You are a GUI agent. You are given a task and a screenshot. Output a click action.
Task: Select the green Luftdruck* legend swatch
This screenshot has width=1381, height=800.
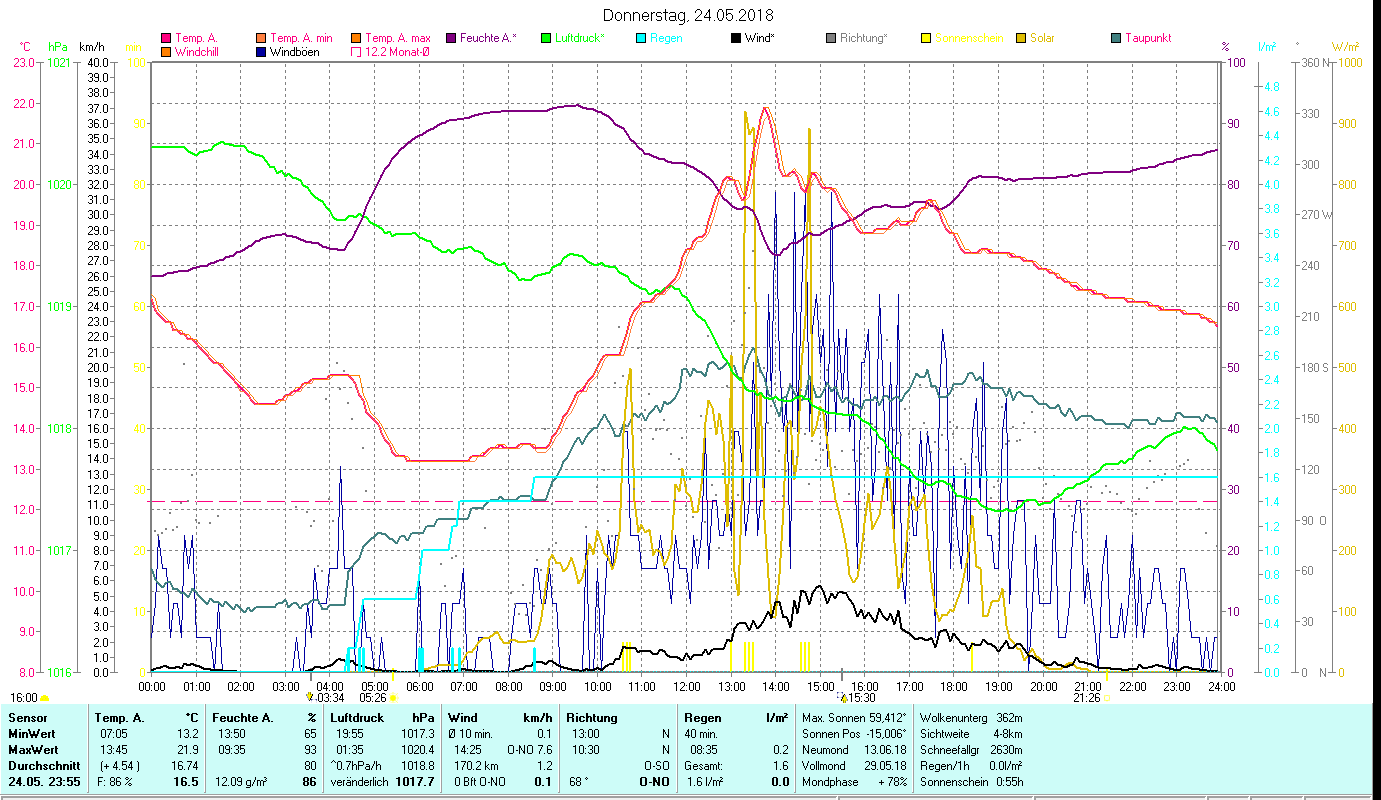pos(546,38)
